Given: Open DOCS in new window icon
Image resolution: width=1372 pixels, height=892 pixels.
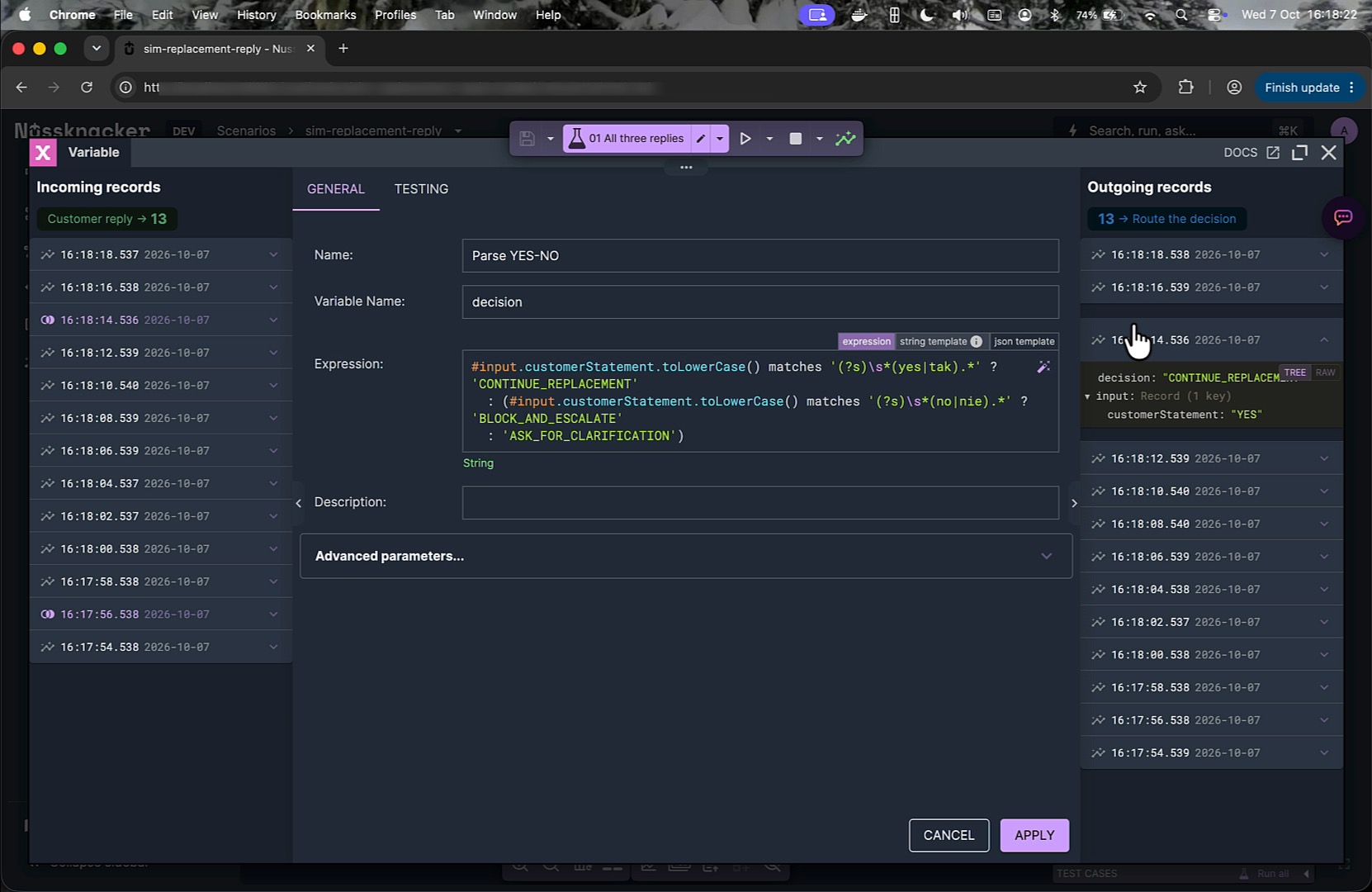Looking at the screenshot, I should coord(1273,152).
